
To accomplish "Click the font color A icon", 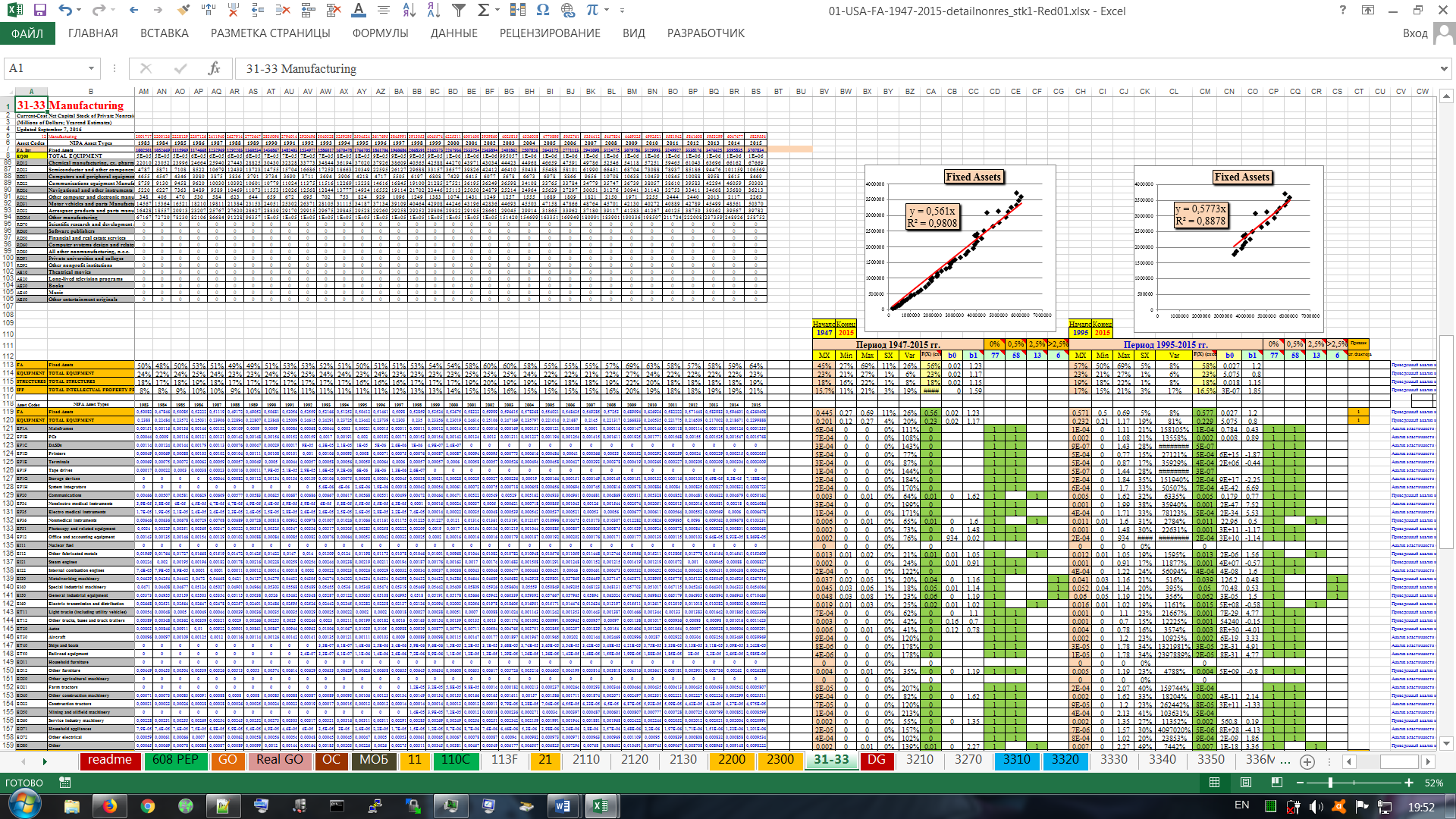I will pyautogui.click(x=359, y=11).
